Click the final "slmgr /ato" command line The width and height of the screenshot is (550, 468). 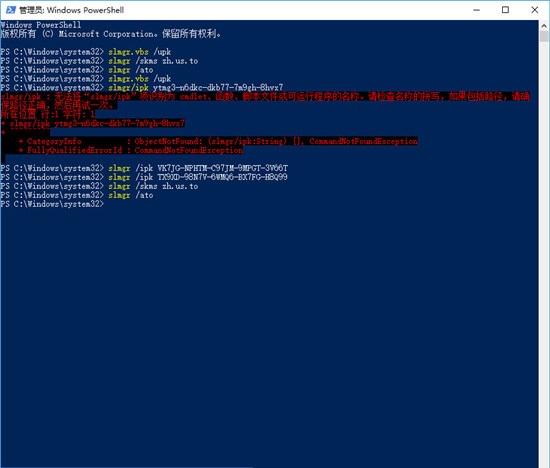coord(77,195)
